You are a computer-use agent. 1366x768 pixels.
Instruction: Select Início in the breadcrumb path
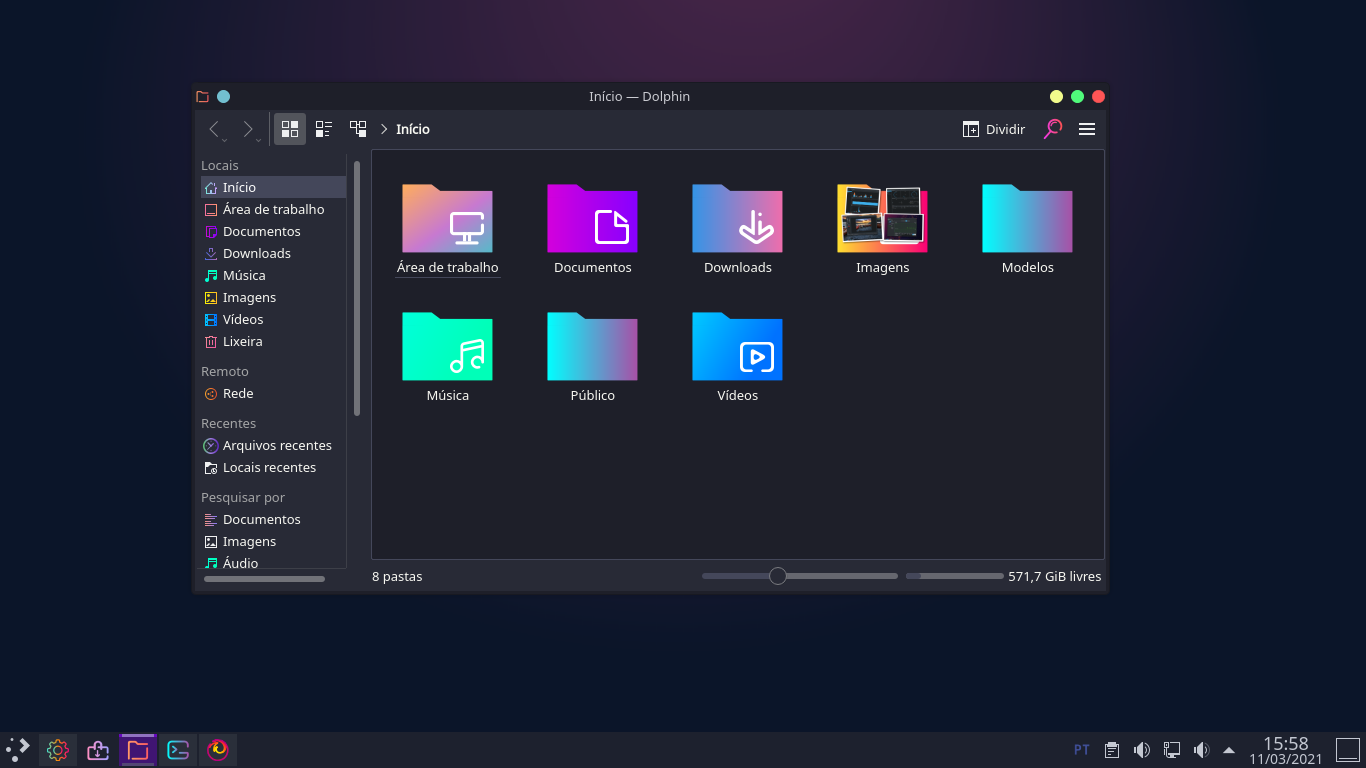click(412, 129)
